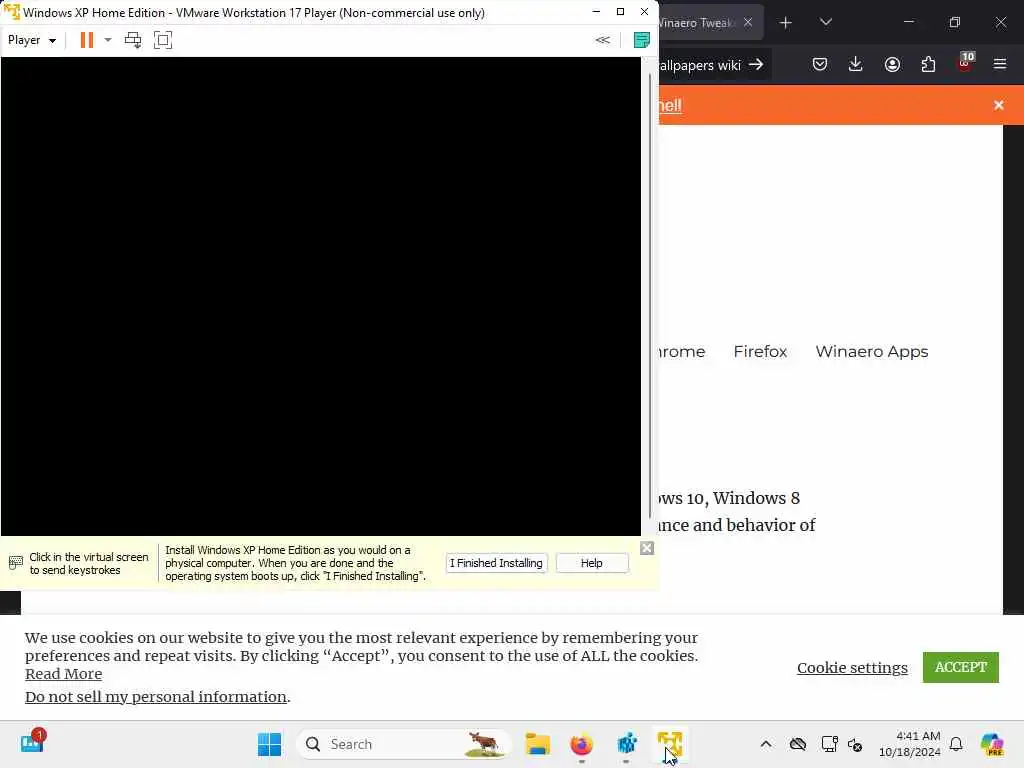The height and width of the screenshot is (768, 1024).
Task: Open the Widgets button in the taskbar
Action: [32, 743]
